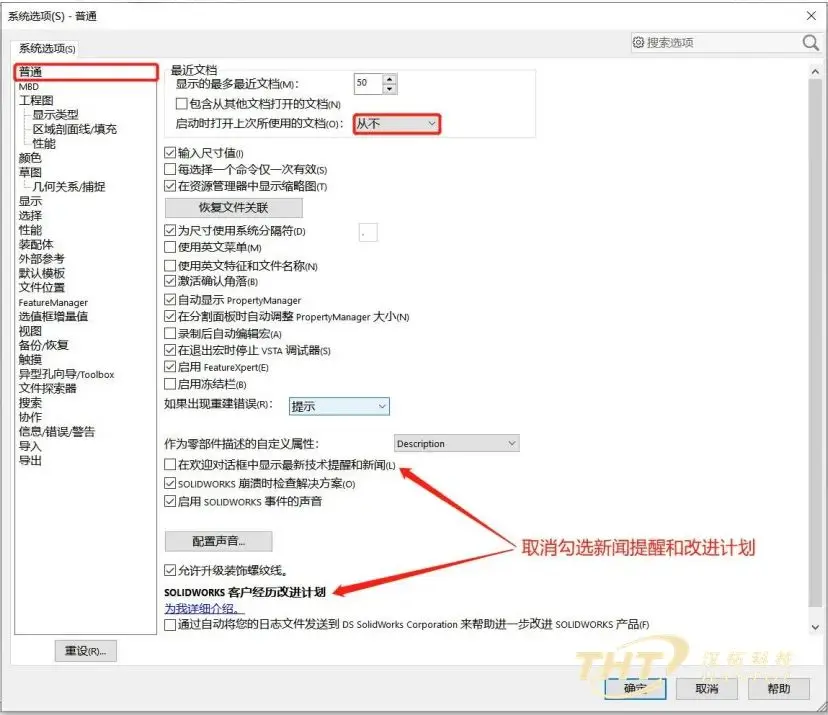Select 文件位置 category

(42, 287)
